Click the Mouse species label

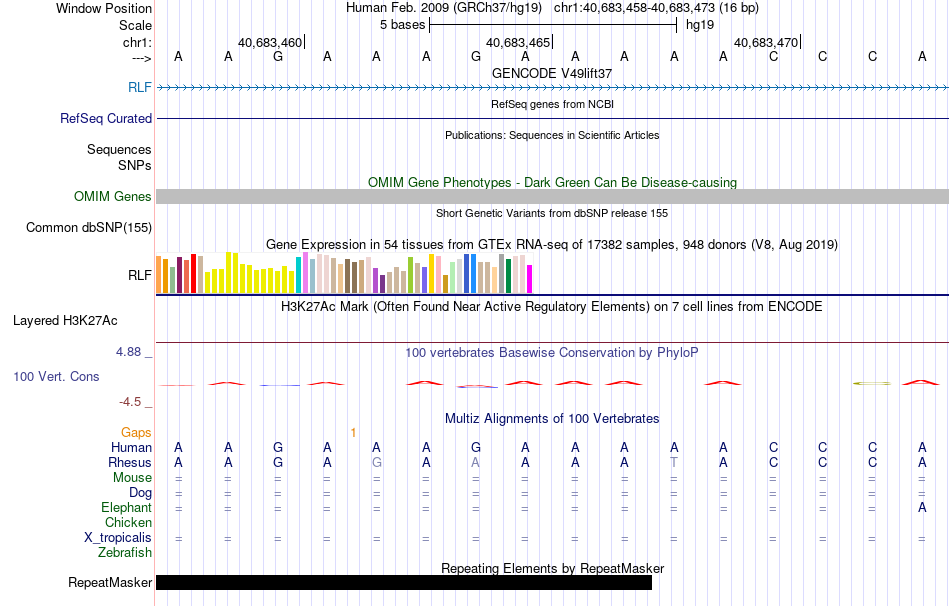pos(132,478)
